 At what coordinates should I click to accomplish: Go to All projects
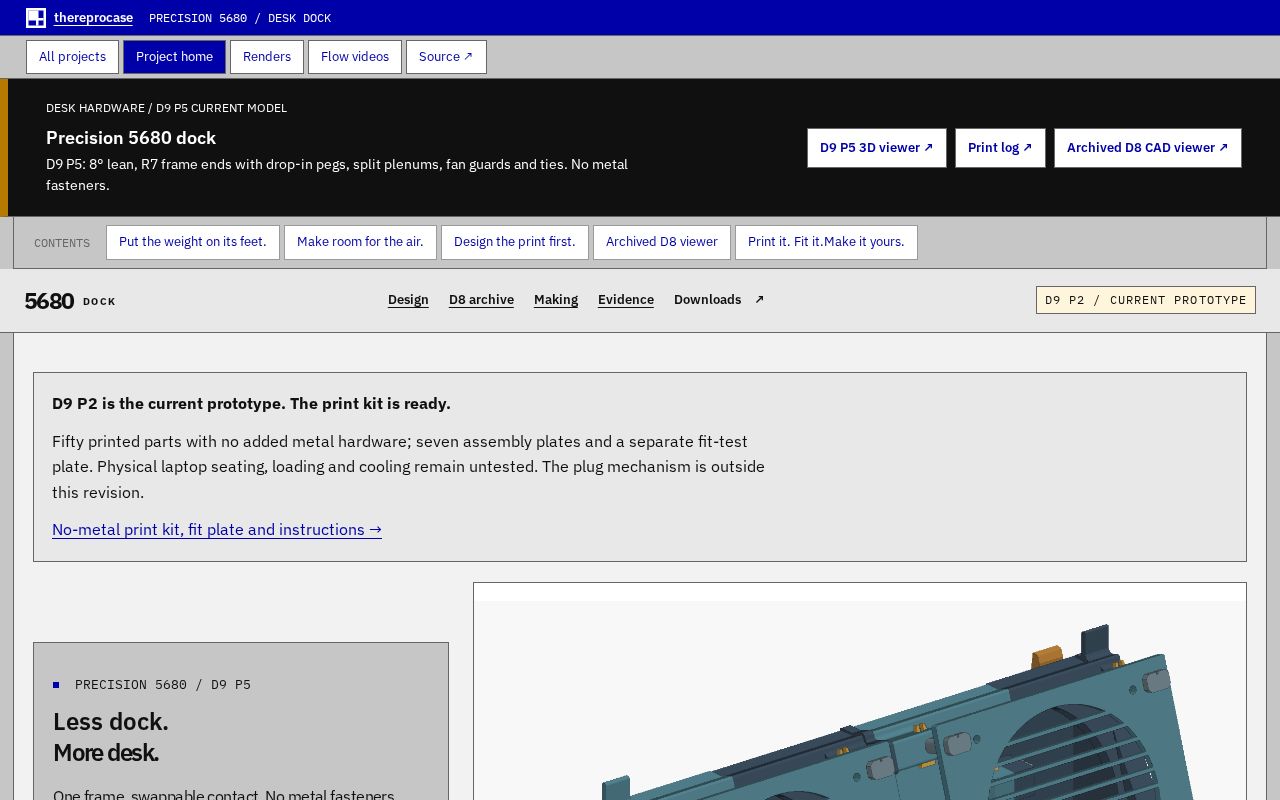tap(72, 57)
